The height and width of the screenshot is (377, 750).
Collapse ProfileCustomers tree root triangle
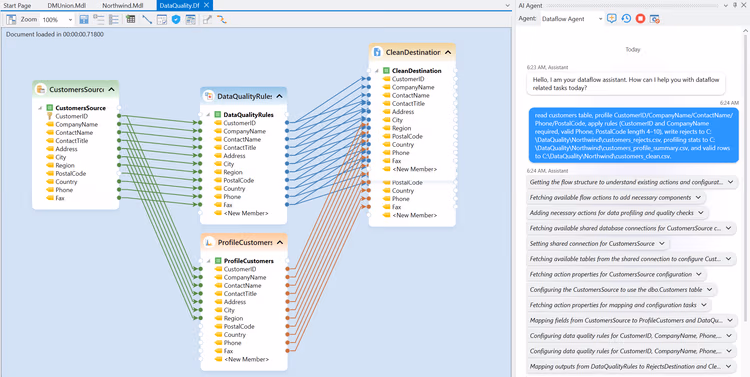209,261
